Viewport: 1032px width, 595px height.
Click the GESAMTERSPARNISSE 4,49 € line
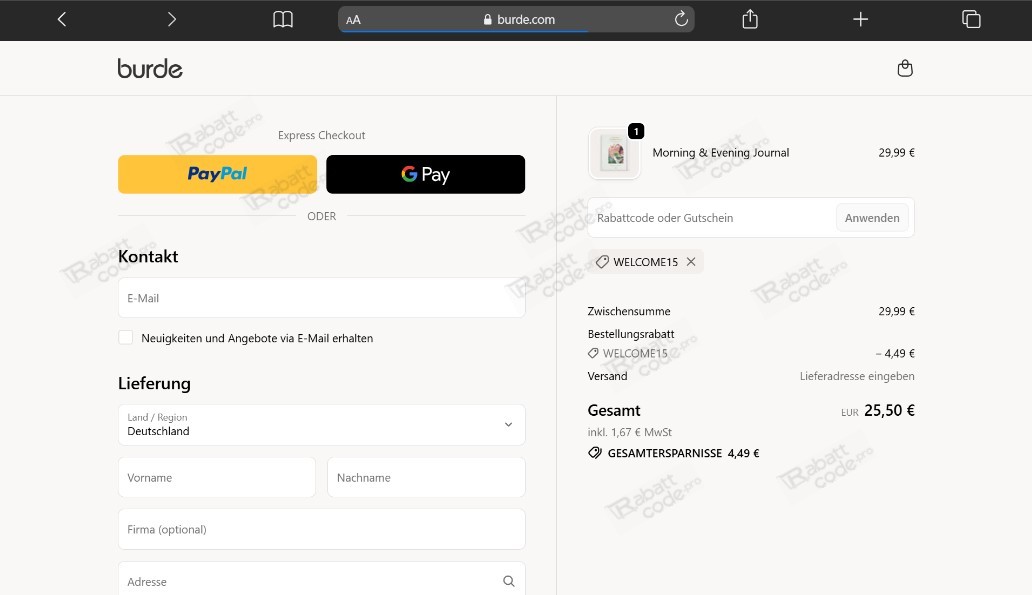point(673,453)
